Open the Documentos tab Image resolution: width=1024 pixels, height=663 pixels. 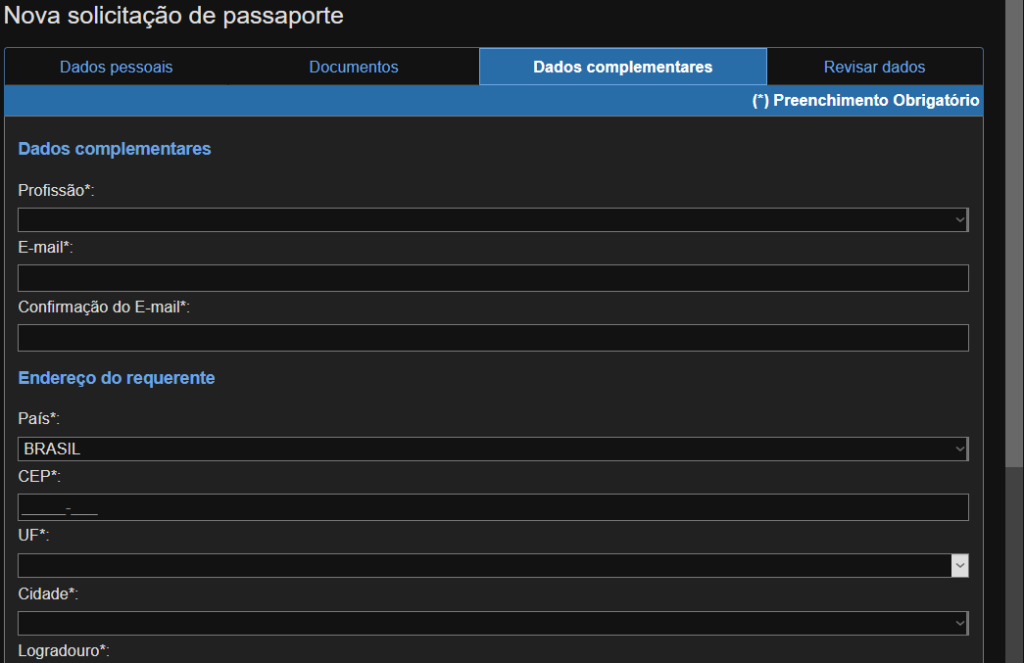point(353,66)
